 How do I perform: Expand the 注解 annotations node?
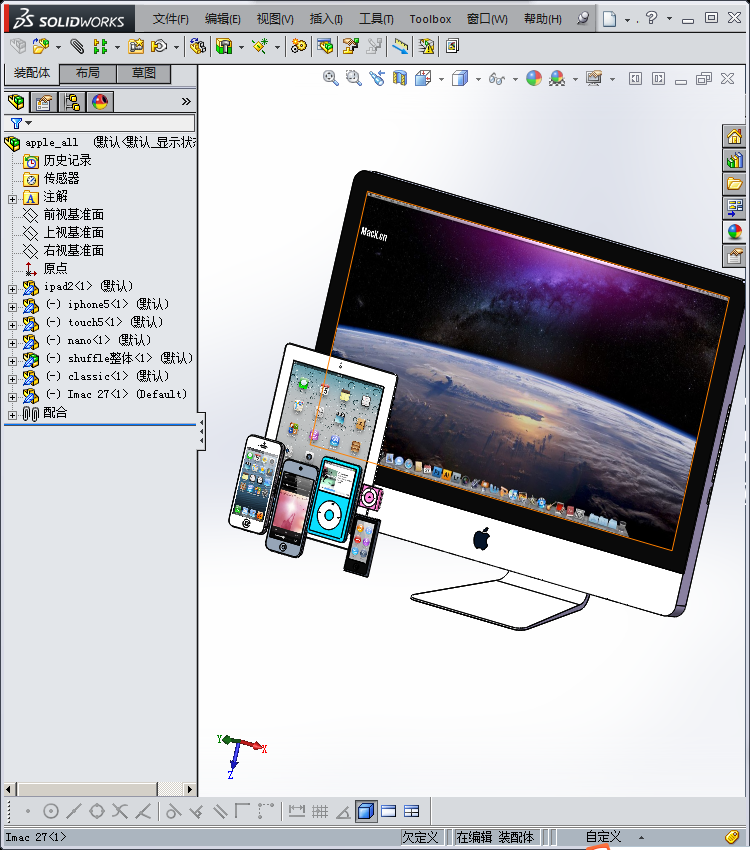[12, 199]
